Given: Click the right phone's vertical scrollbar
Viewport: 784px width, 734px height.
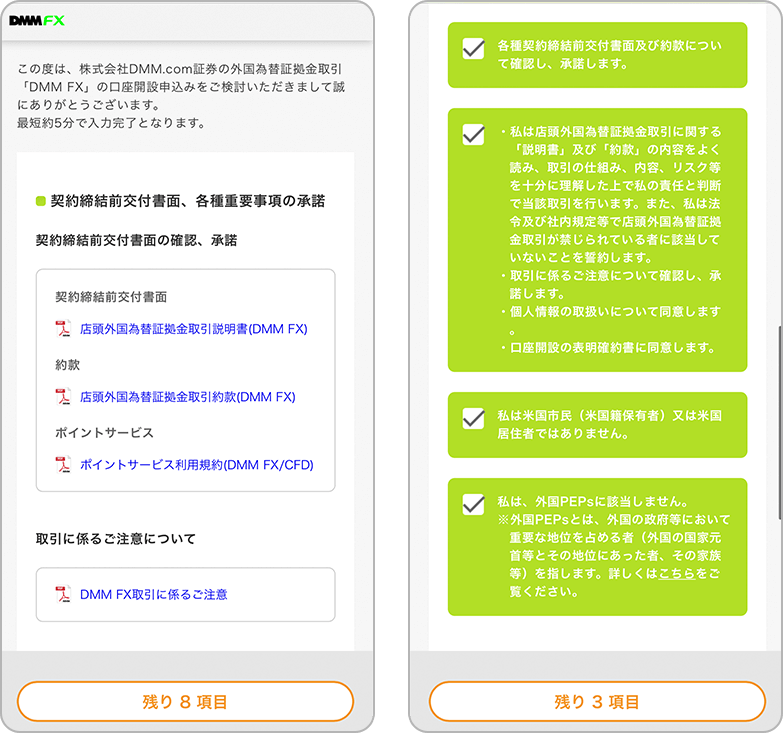Looking at the screenshot, I should pos(780,422).
